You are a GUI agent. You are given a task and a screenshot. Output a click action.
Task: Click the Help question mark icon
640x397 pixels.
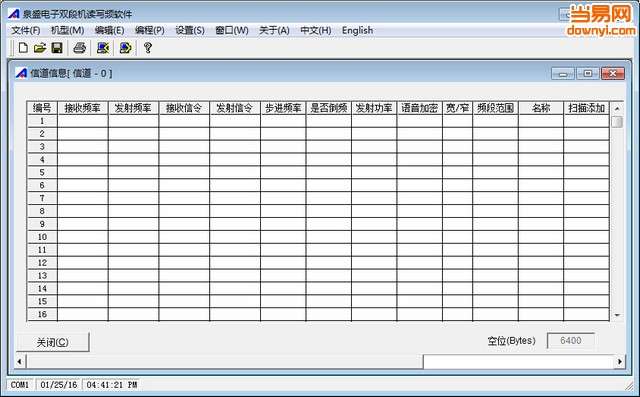pyautogui.click(x=148, y=48)
